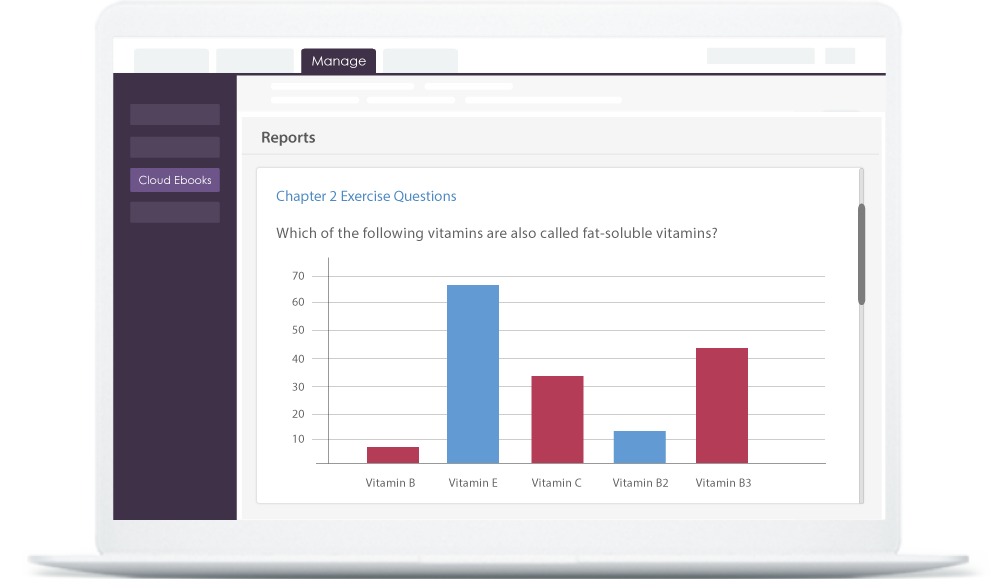Switch to the tab right of Manage

coord(419,61)
